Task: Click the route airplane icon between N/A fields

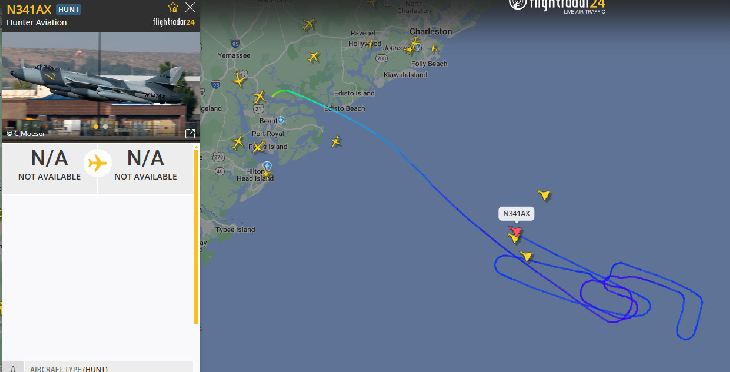Action: 98,163
